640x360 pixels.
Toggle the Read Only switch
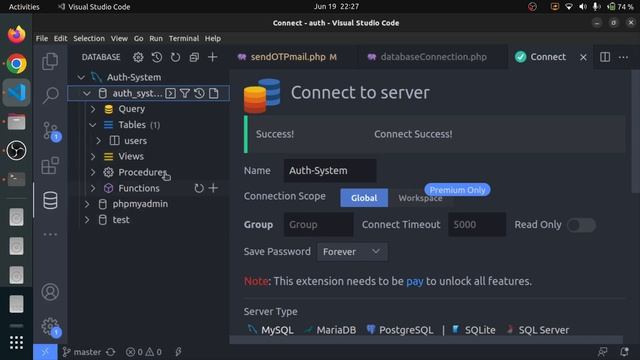[x=582, y=225]
